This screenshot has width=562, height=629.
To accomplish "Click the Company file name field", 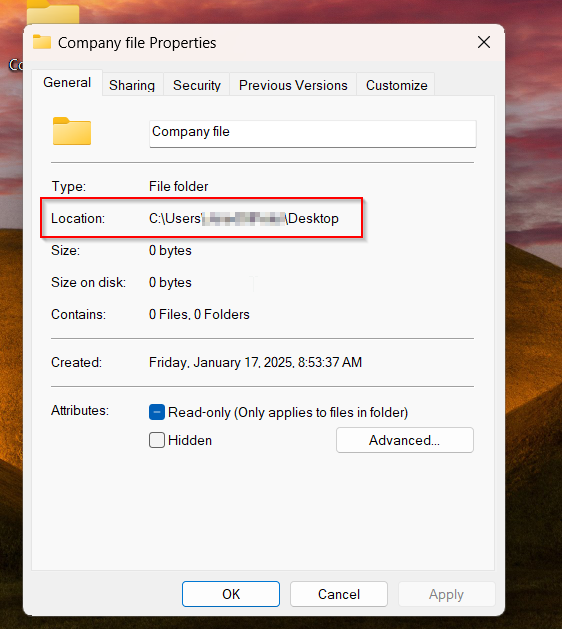I will pos(312,134).
